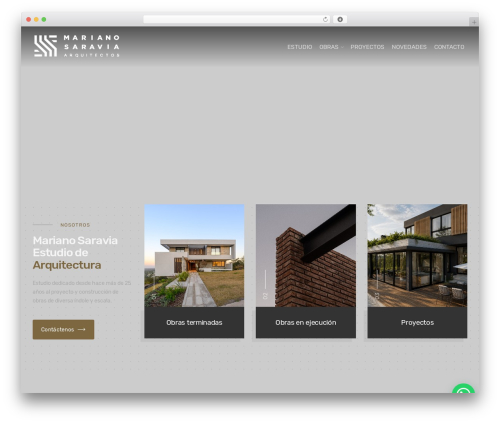Open the Obras terminadas card label
Image resolution: width=500 pixels, height=423 pixels.
tap(194, 322)
